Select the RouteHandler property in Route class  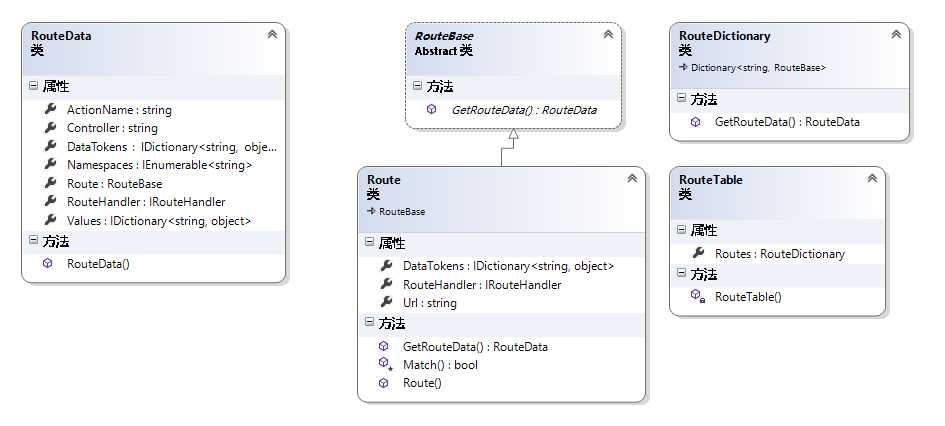tap(481, 284)
